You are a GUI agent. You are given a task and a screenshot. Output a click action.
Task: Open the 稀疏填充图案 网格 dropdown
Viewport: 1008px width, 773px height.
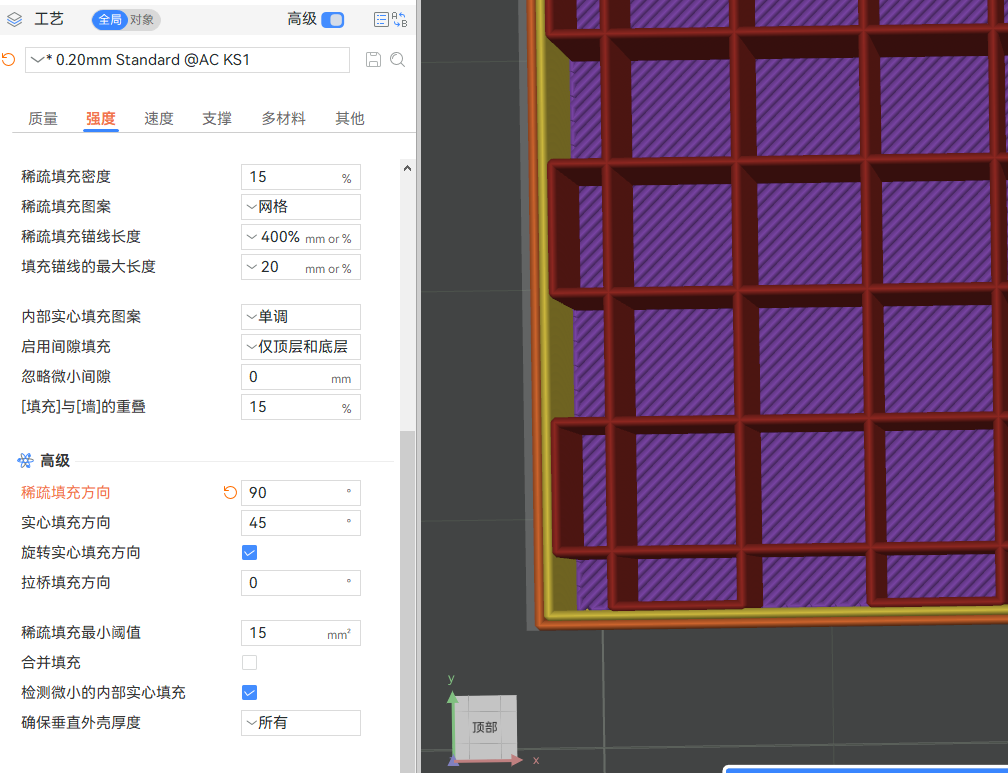[x=301, y=207]
